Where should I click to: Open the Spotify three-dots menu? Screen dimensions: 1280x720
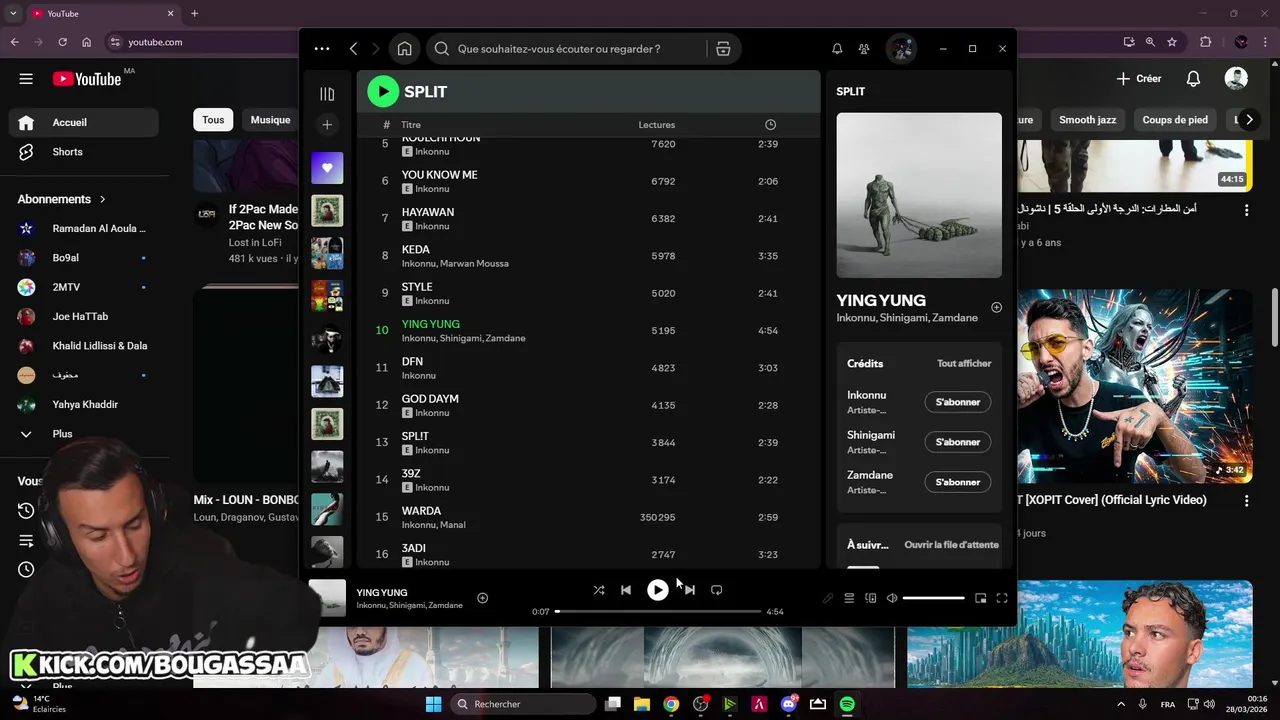[321, 49]
